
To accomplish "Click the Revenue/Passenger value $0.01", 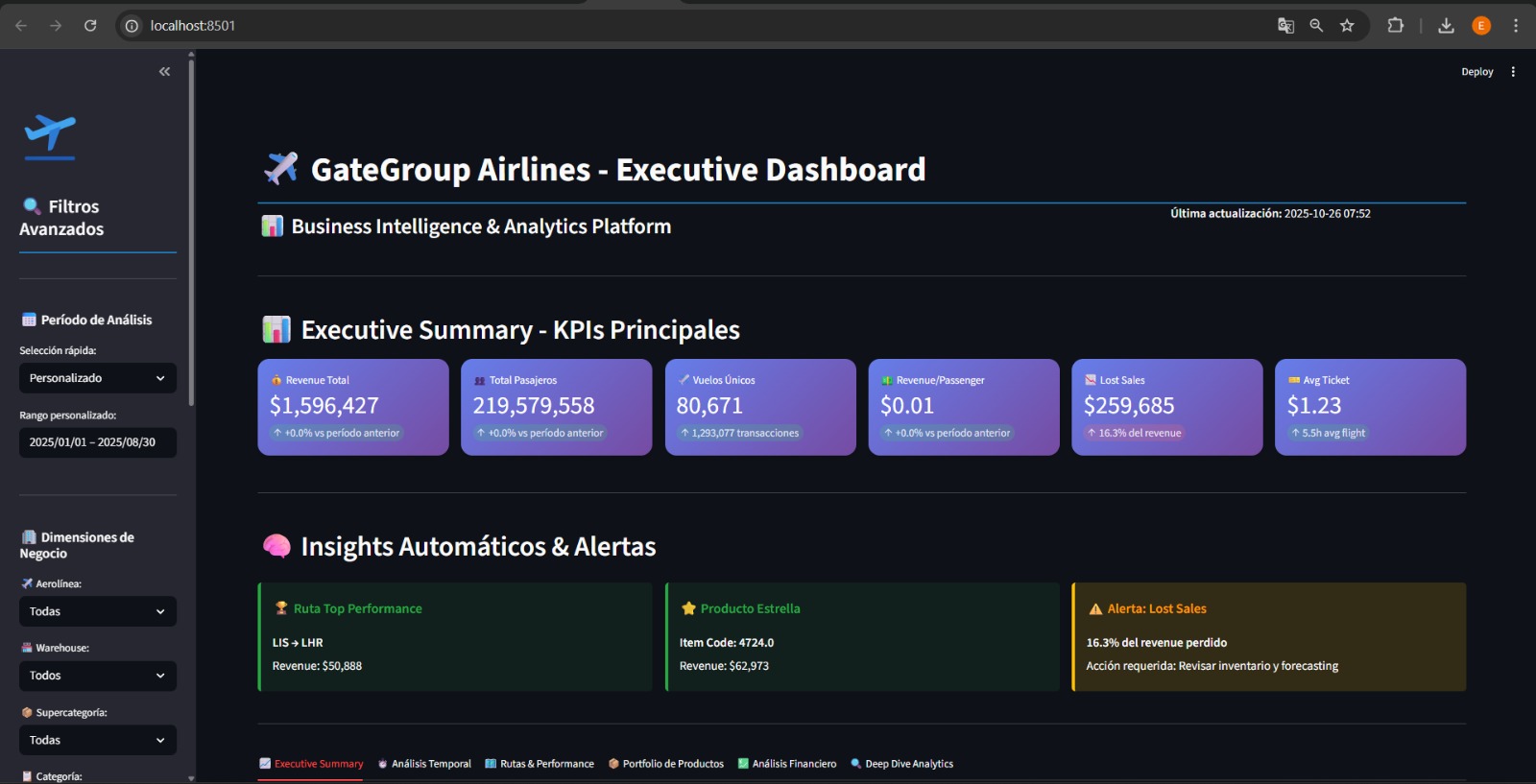I will [x=907, y=406].
